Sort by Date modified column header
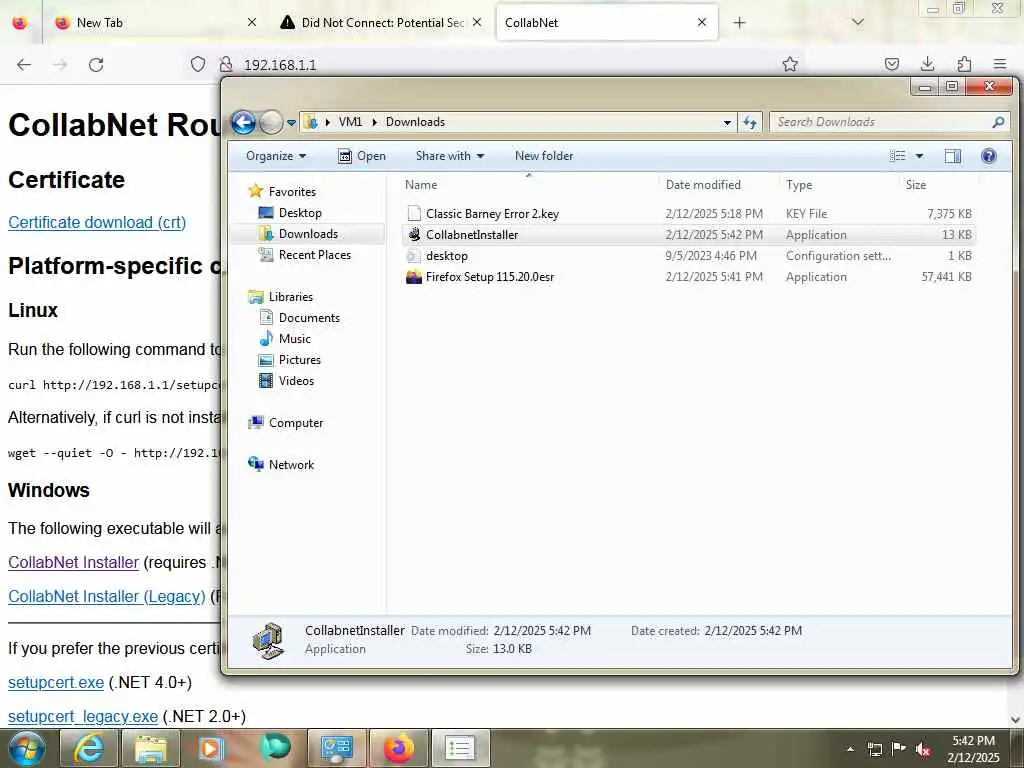This screenshot has height=768, width=1024. click(x=718, y=185)
